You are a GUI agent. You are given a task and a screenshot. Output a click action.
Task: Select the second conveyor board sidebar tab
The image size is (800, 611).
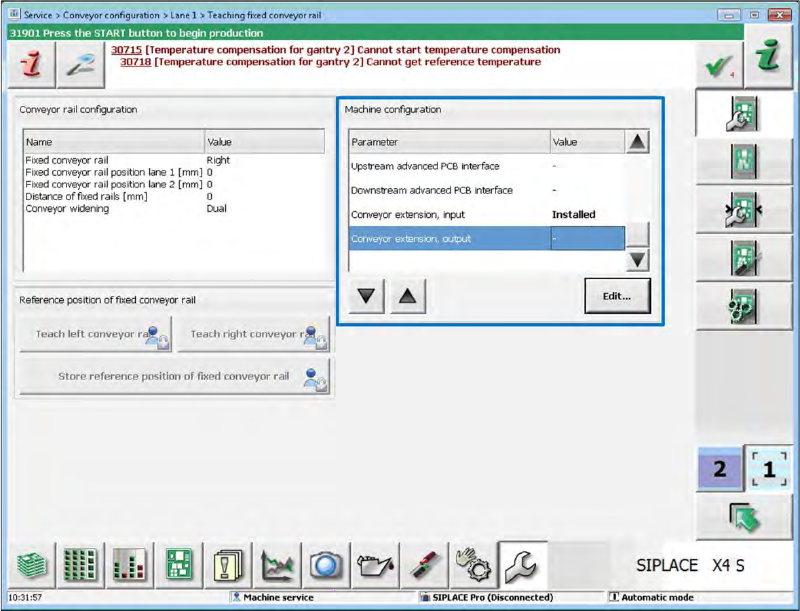[x=744, y=161]
